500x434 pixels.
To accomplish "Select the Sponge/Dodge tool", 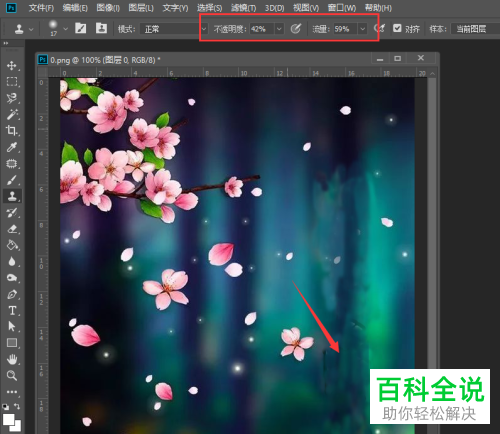I will pyautogui.click(x=12, y=278).
